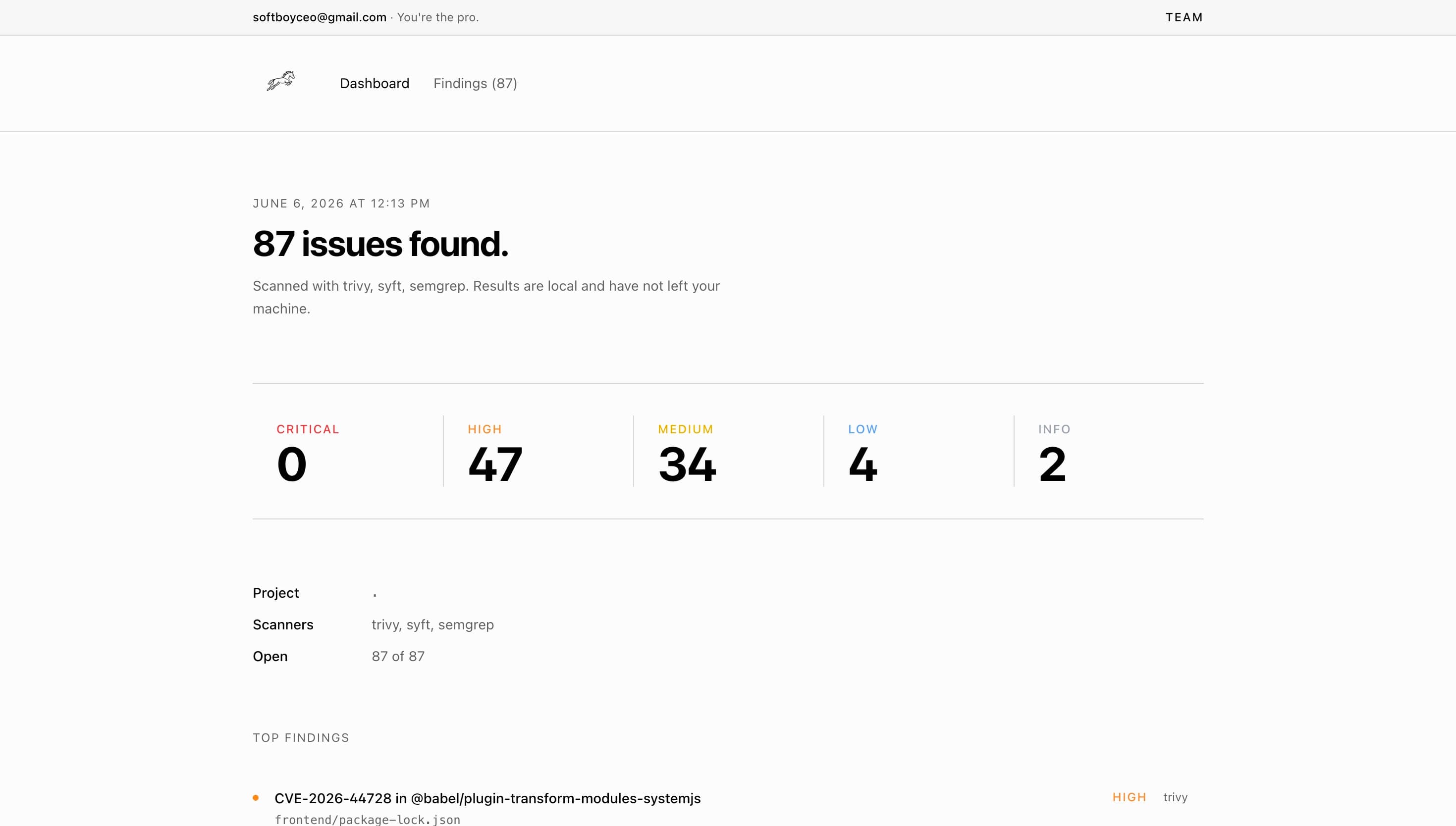Click the TOP FINDINGS section header
1456x826 pixels.
[x=301, y=737]
